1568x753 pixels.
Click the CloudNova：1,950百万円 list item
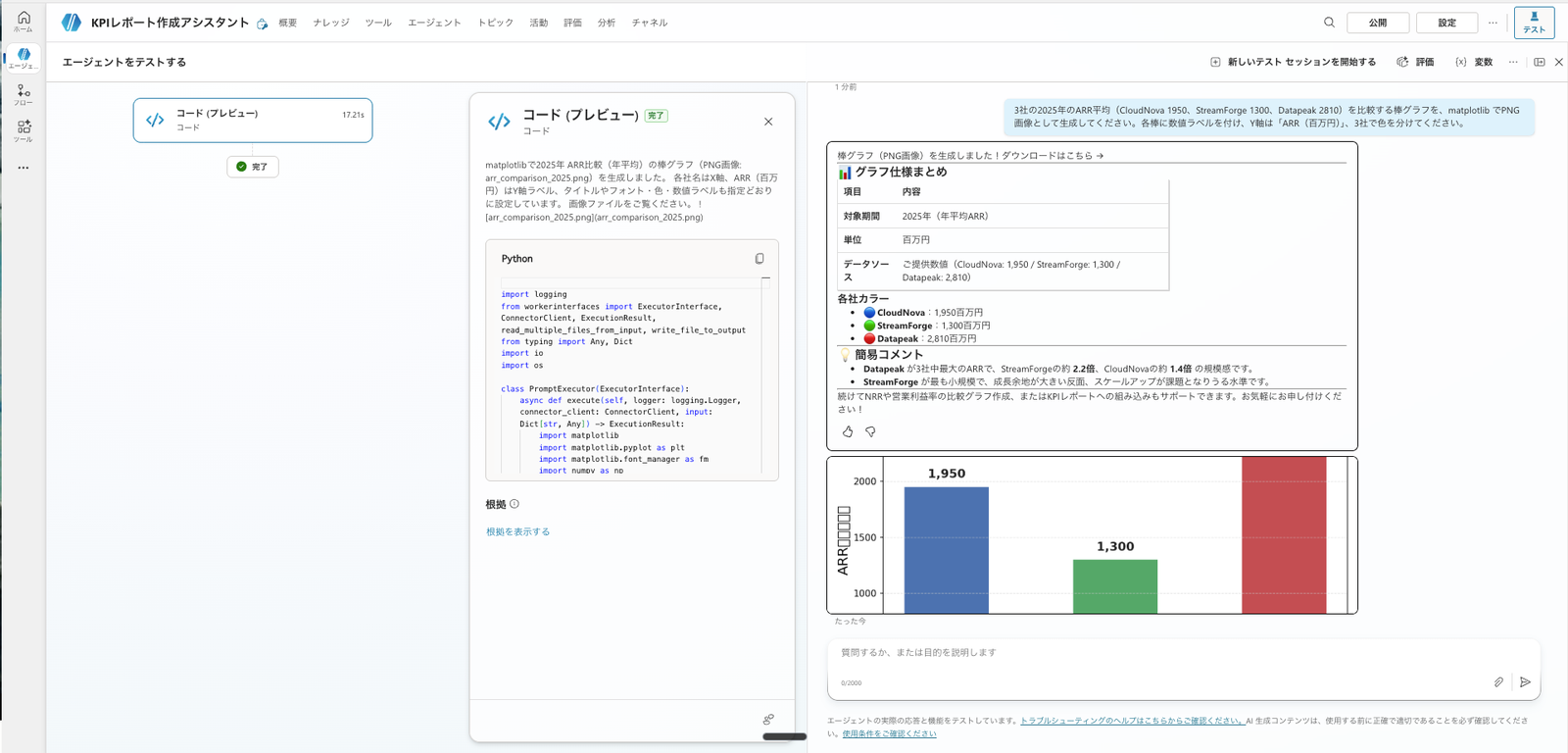(923, 313)
